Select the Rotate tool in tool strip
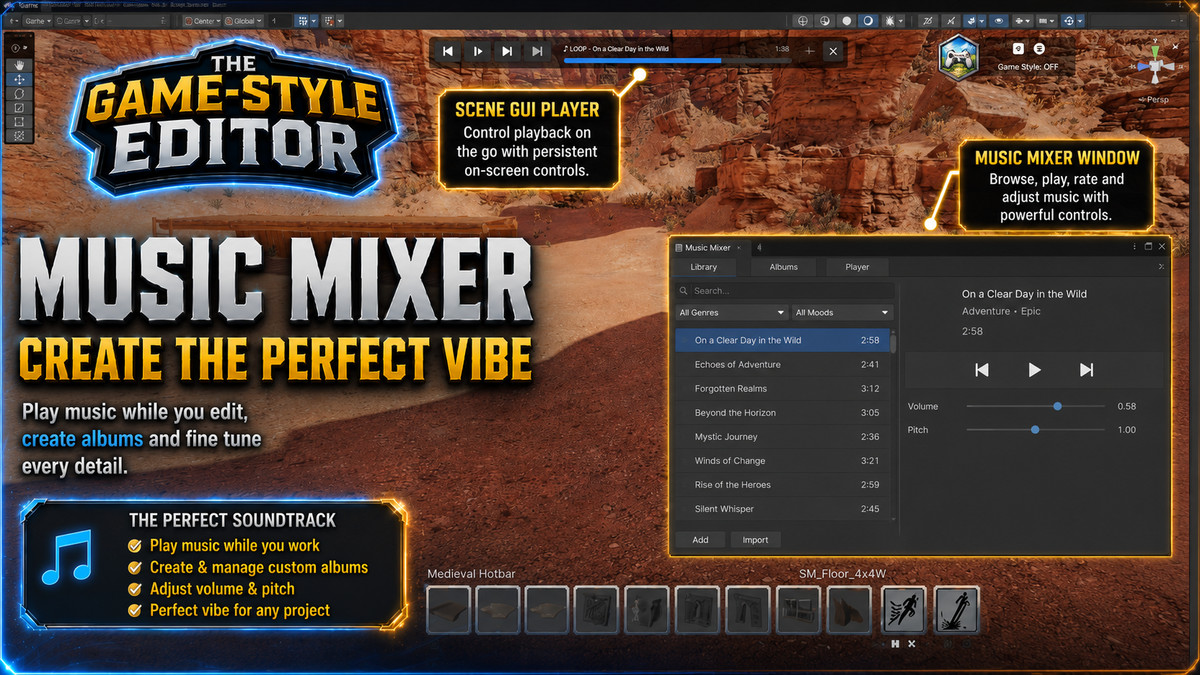The height and width of the screenshot is (675, 1200). tap(19, 93)
